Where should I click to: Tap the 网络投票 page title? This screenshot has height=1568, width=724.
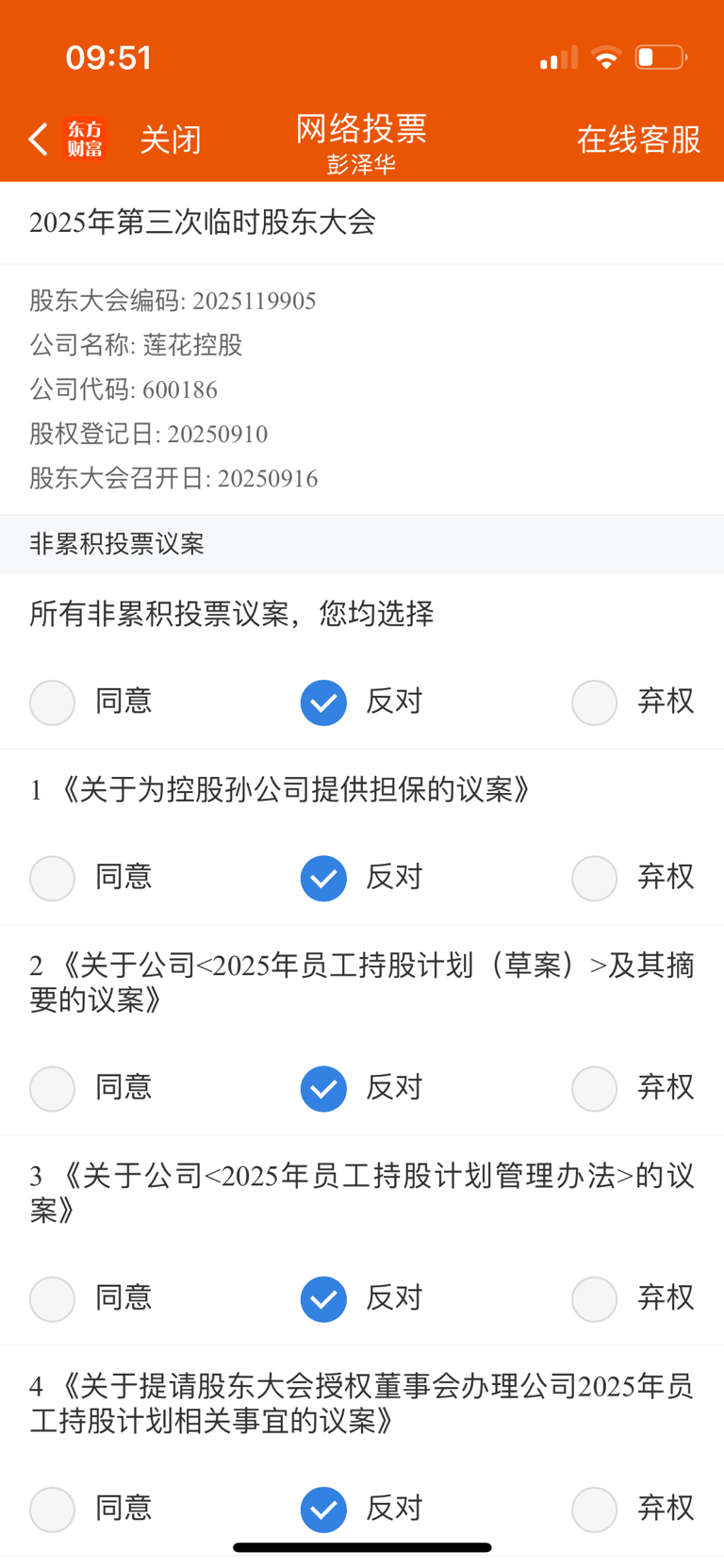tap(361, 128)
